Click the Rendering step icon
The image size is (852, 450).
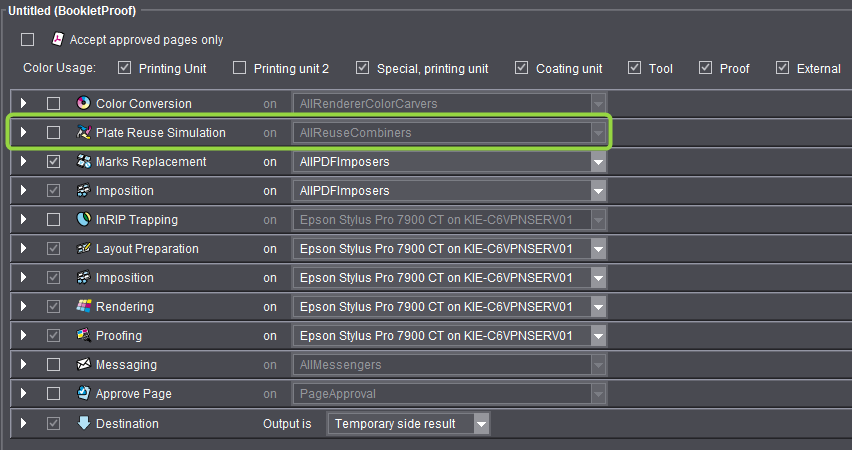point(83,307)
